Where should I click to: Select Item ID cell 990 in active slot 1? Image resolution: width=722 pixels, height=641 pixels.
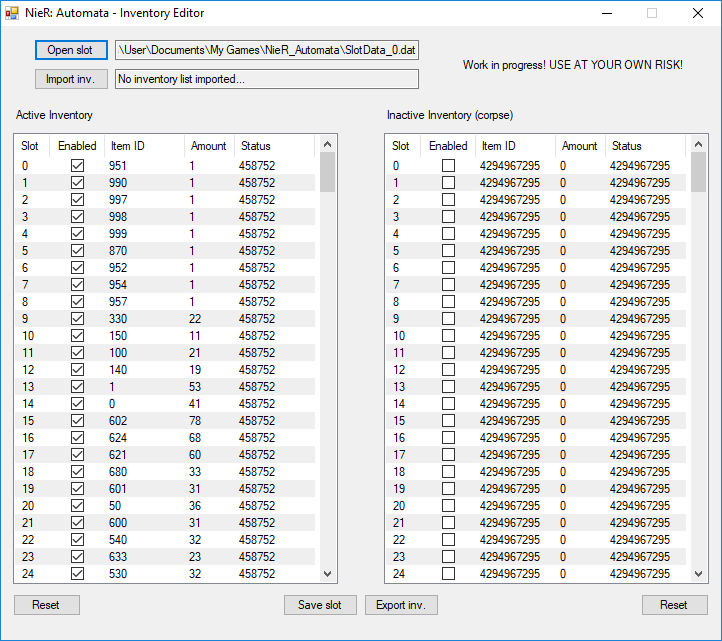pos(118,183)
